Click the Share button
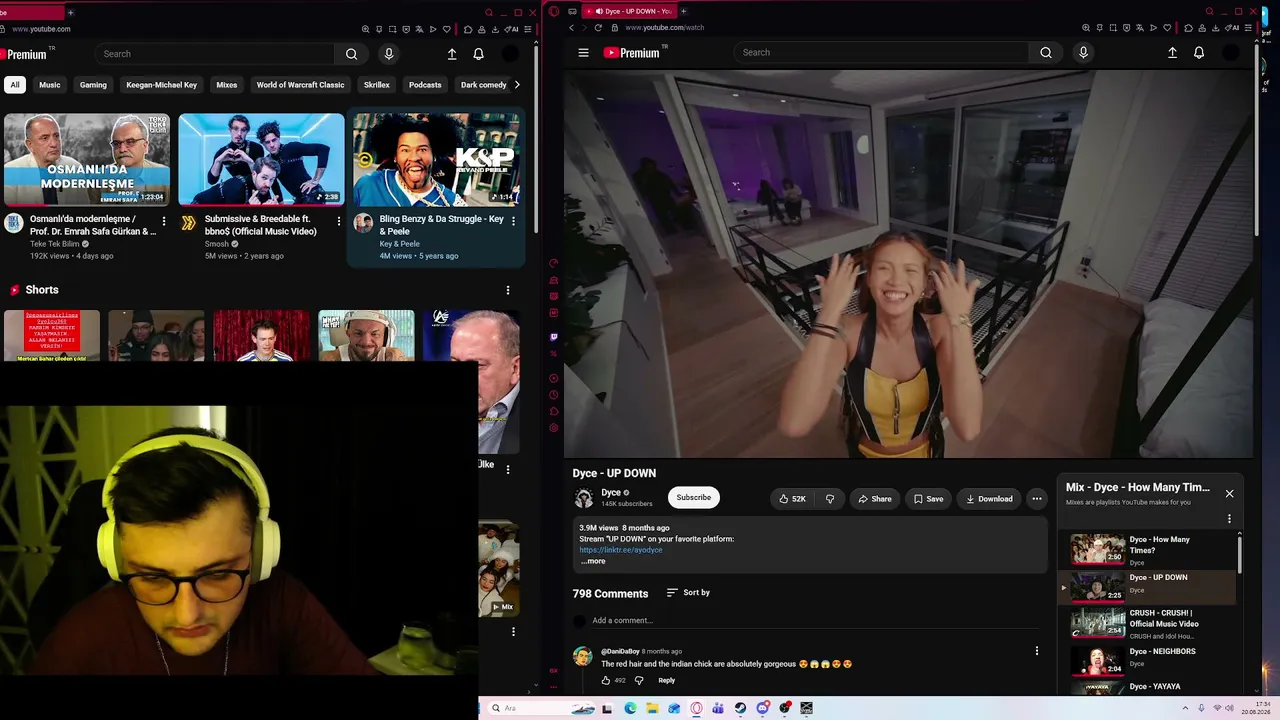 point(875,499)
